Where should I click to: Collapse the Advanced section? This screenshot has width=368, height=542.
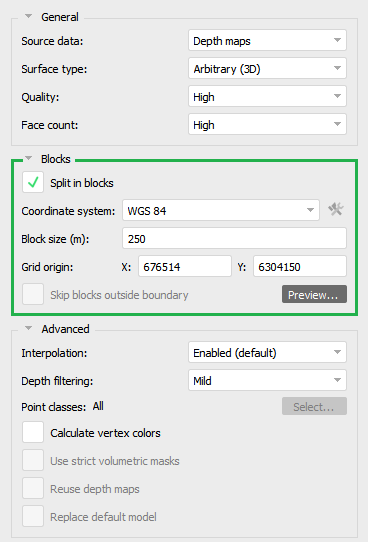coord(29,328)
